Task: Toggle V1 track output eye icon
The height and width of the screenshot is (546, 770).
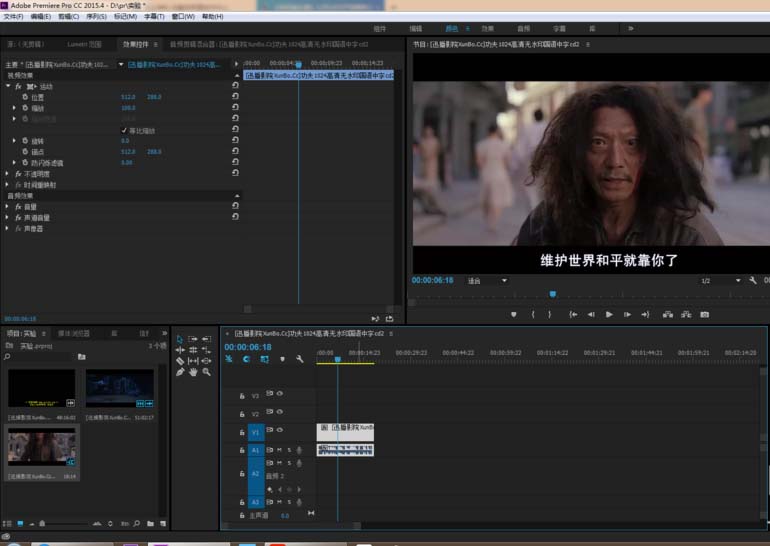Action: point(279,432)
